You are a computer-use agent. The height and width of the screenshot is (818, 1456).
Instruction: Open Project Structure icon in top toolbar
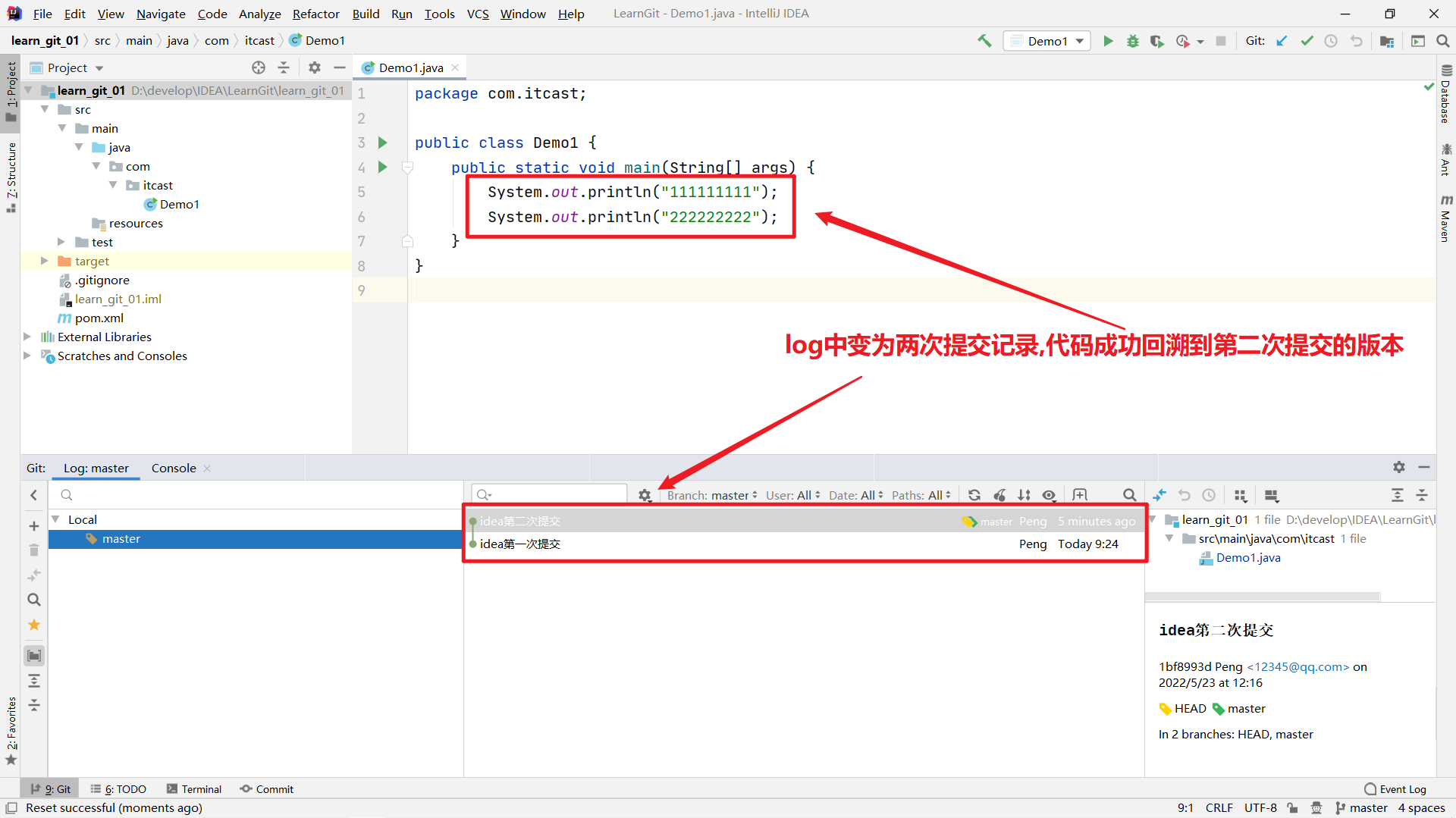[x=1387, y=41]
